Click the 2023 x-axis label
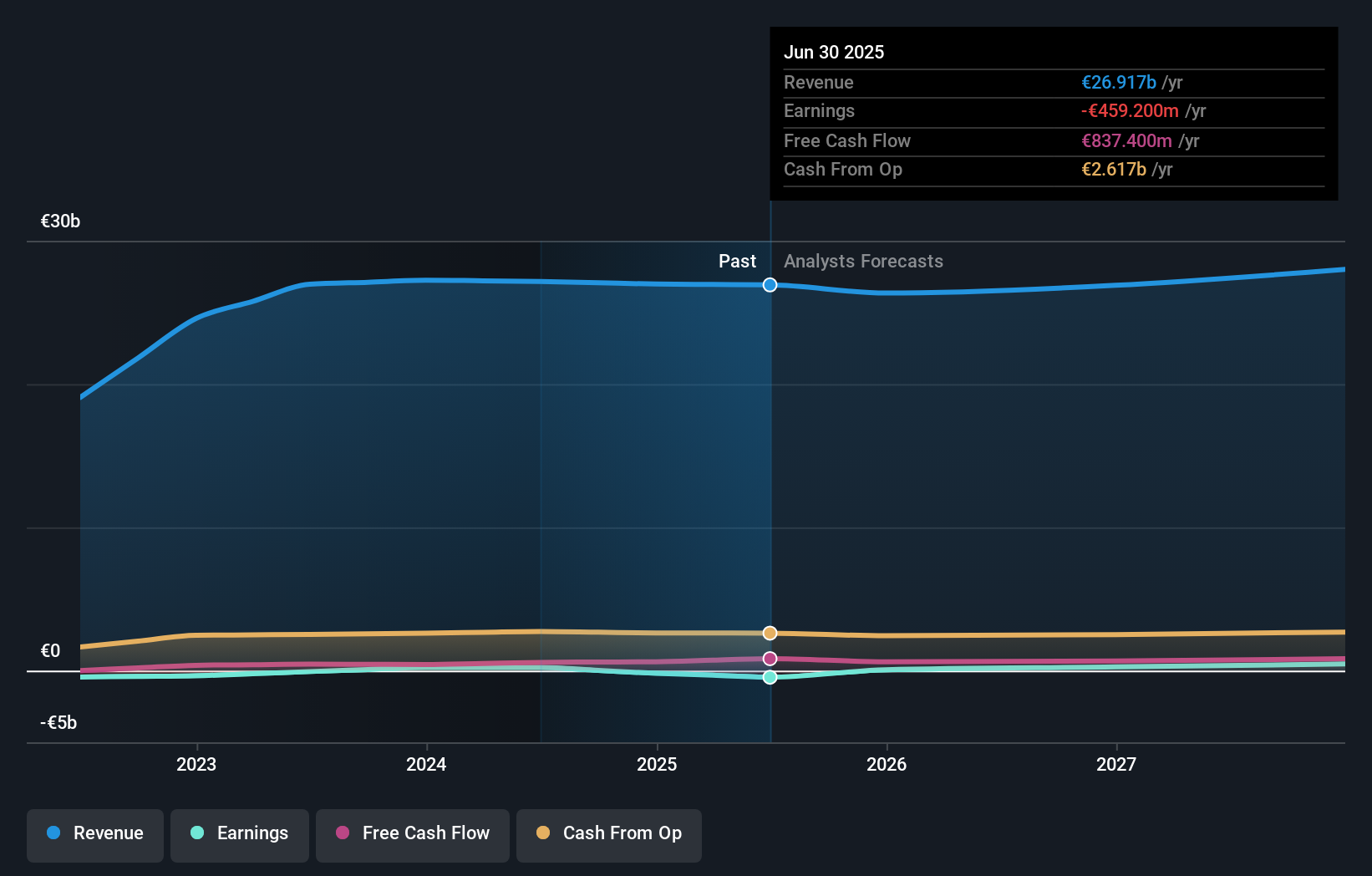 tap(196, 764)
